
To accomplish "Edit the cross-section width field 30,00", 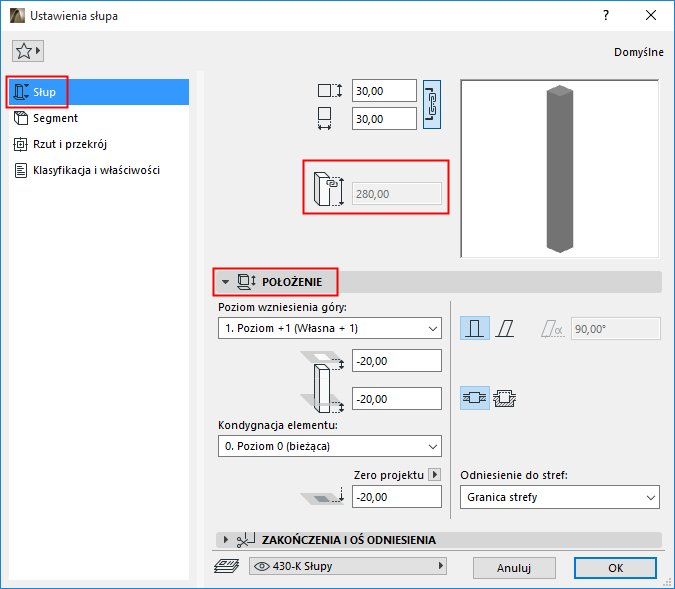I will click(x=384, y=119).
